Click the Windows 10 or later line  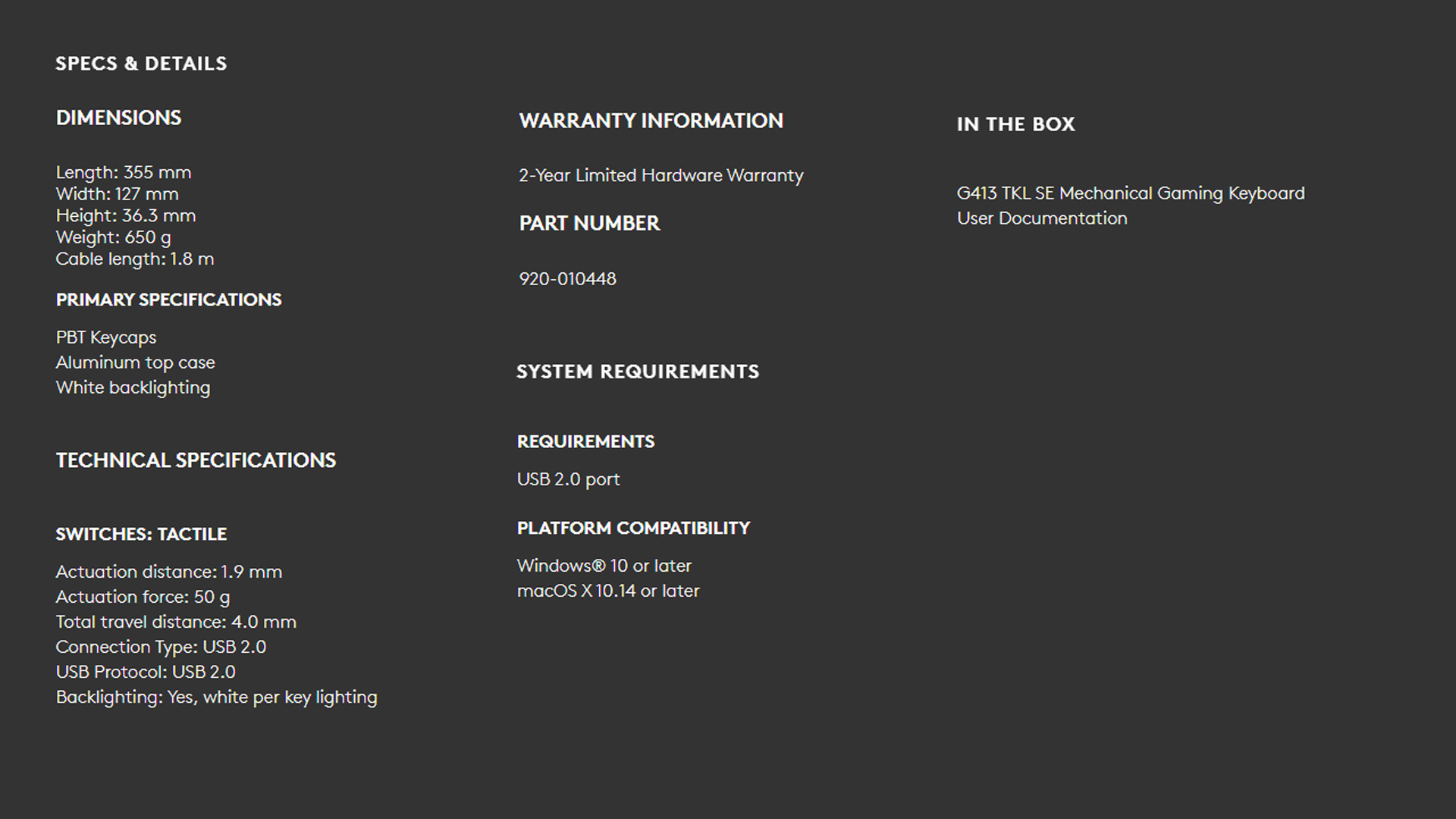coord(604,566)
